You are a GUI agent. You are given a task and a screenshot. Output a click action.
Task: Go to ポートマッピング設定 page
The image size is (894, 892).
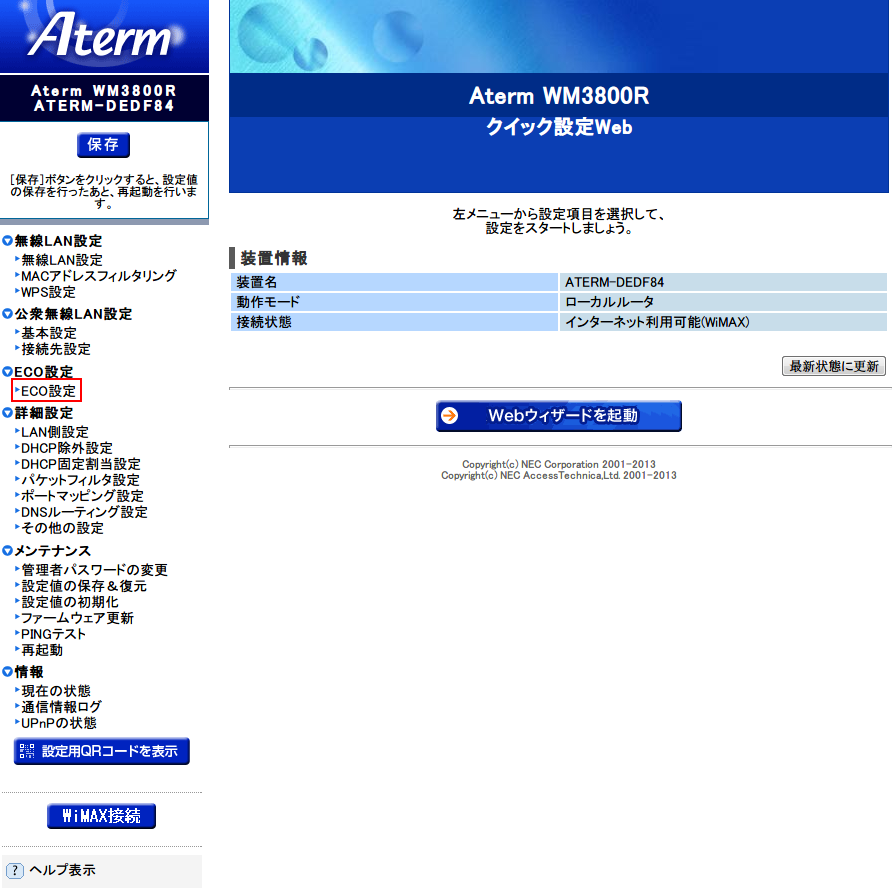point(82,496)
